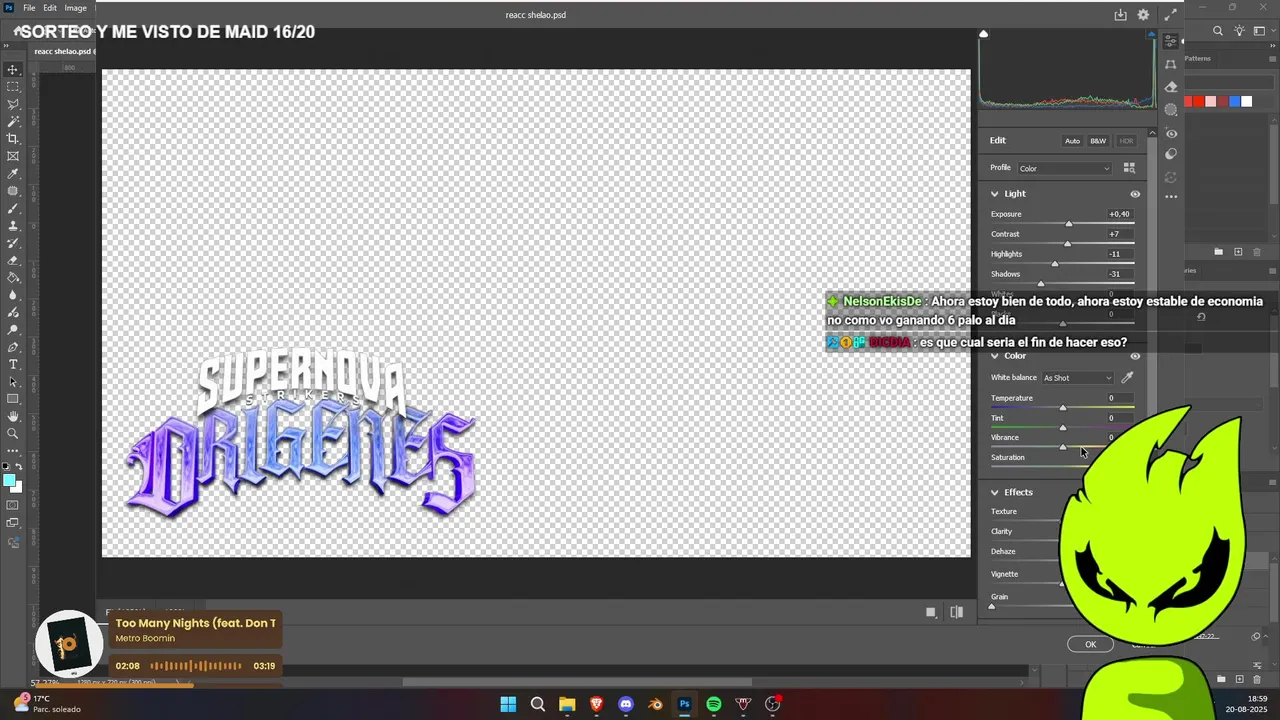Image resolution: width=1280 pixels, height=720 pixels.
Task: Select the Frame tool
Action: pyautogui.click(x=13, y=156)
